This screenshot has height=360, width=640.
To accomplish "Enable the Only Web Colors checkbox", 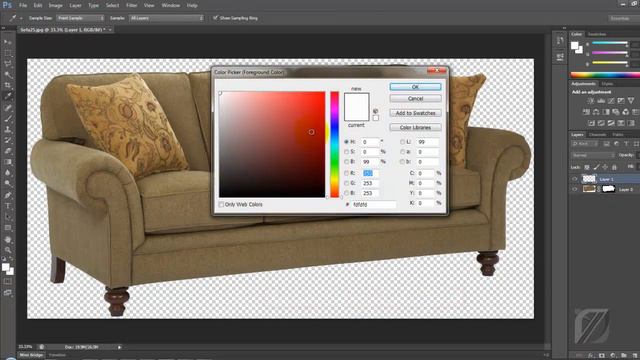I will (x=221, y=204).
